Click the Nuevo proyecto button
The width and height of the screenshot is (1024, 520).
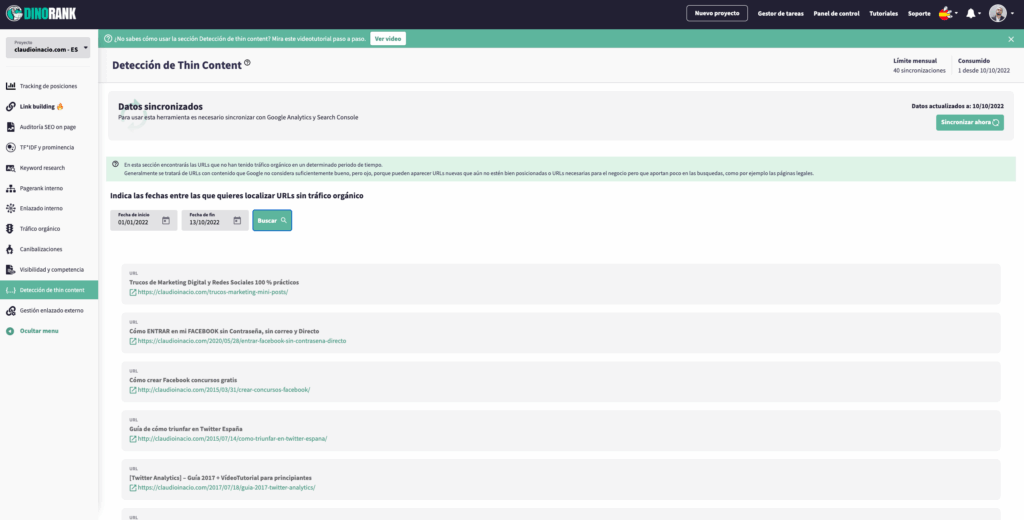pyautogui.click(x=716, y=13)
